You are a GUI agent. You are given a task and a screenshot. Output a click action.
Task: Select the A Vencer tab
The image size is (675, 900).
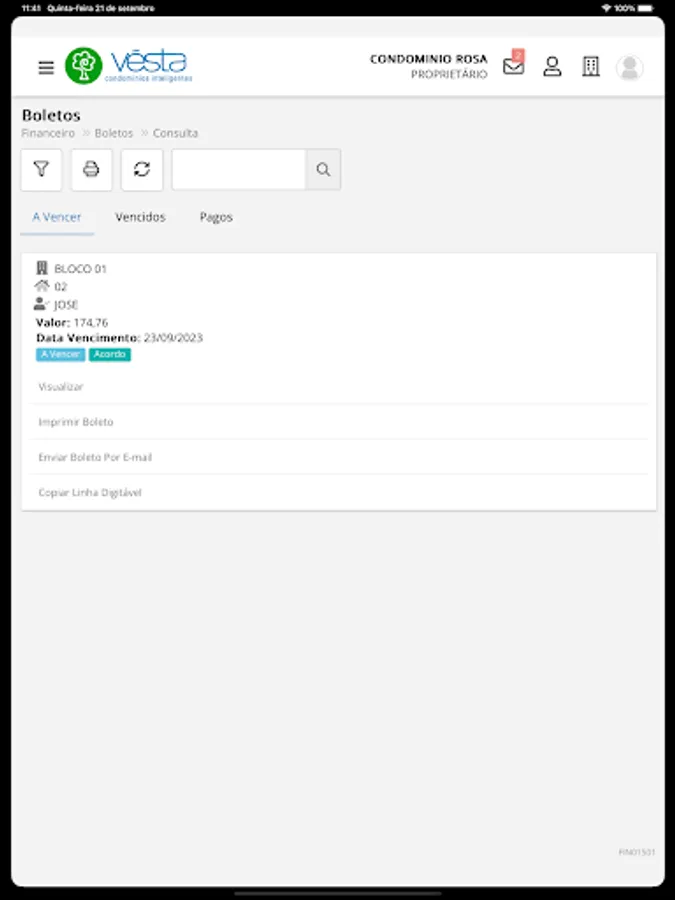[x=57, y=218]
